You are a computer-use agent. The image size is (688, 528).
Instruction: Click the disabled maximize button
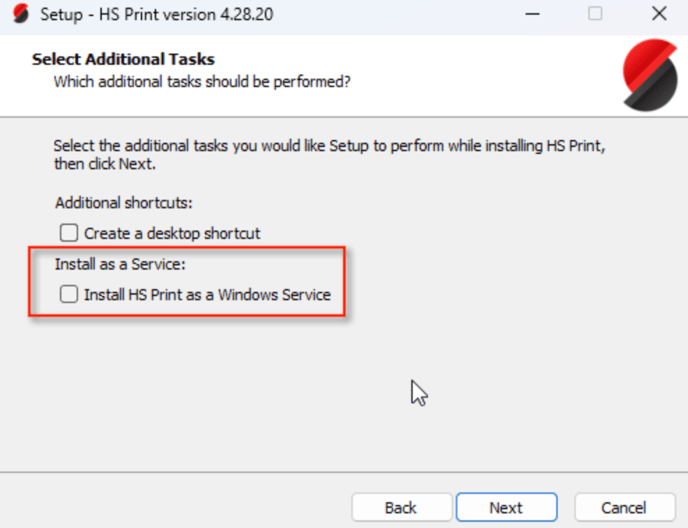(x=595, y=14)
